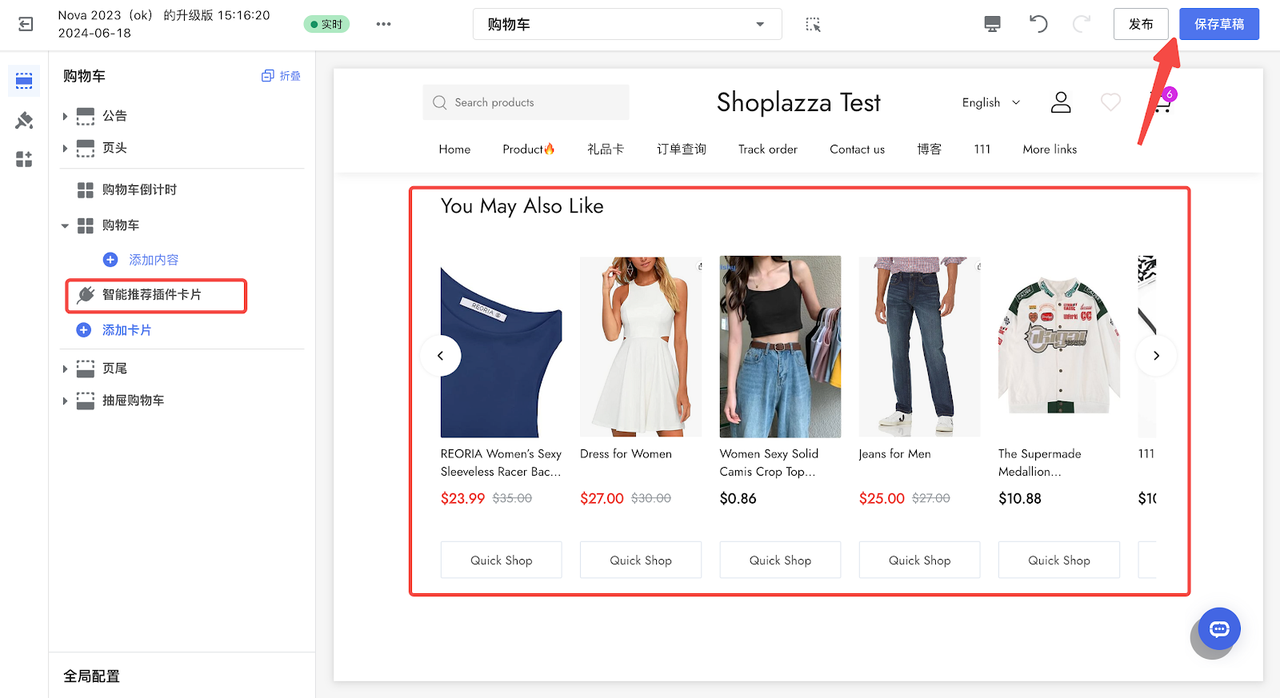
Task: Open the wishlist heart icon
Action: [1110, 102]
